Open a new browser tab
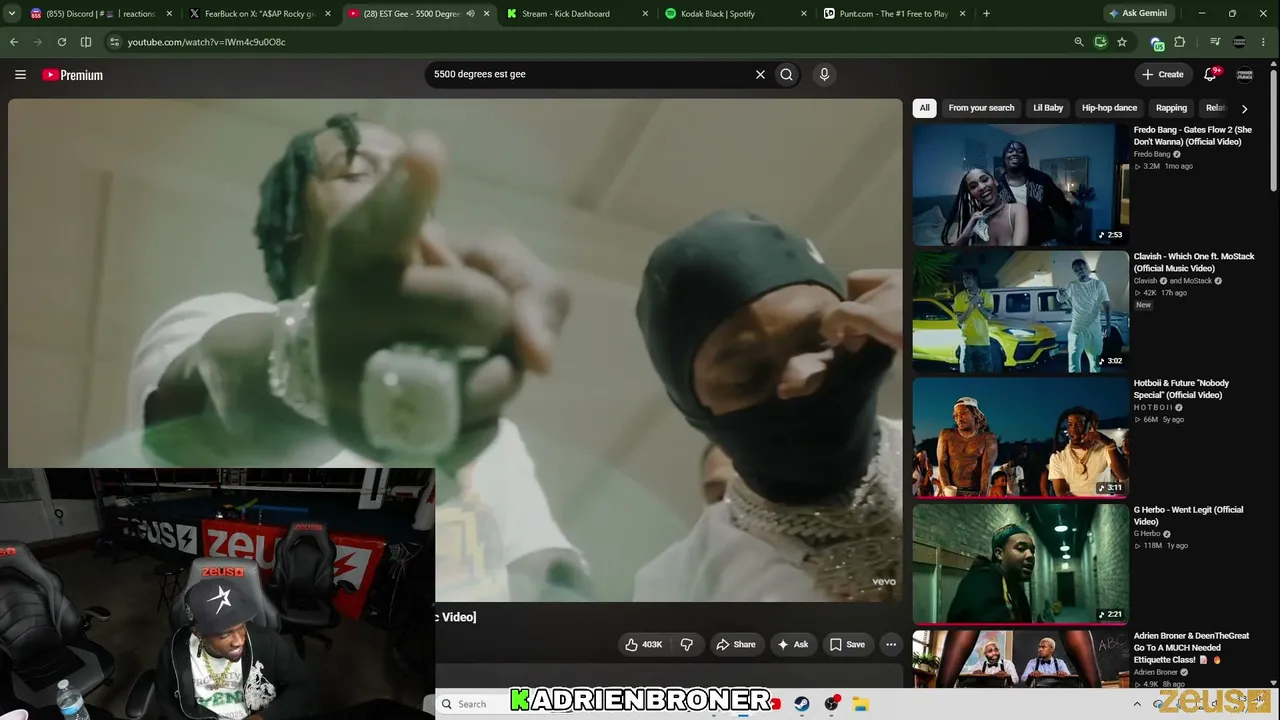 (x=986, y=14)
